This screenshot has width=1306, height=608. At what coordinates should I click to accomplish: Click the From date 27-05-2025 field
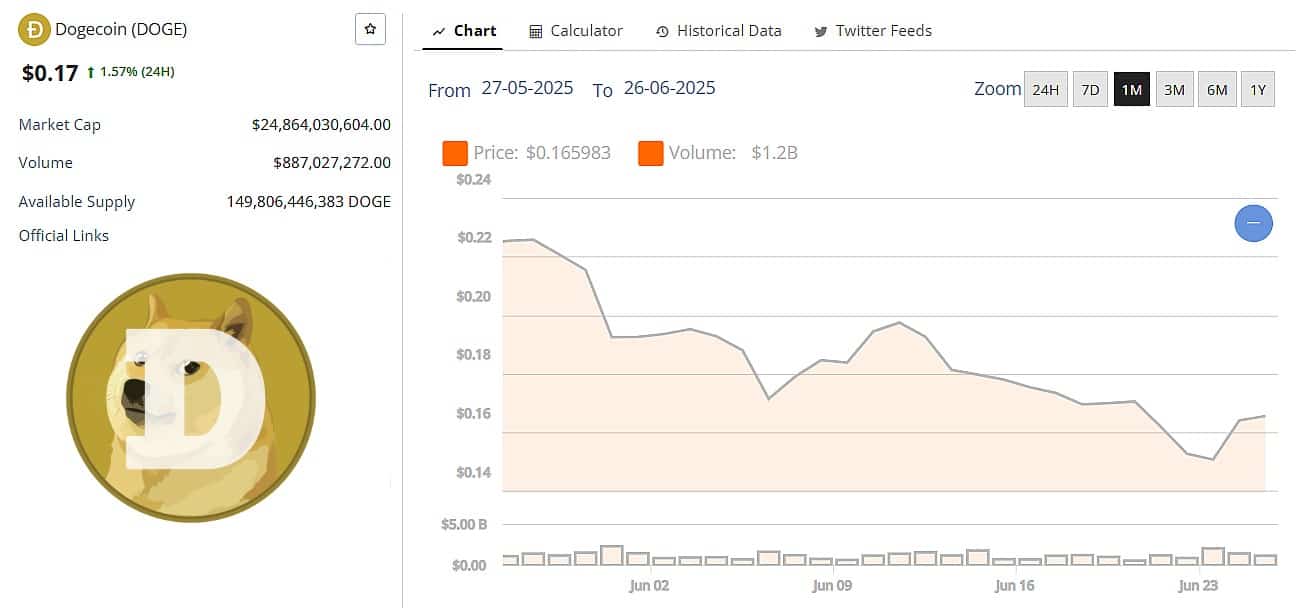527,88
